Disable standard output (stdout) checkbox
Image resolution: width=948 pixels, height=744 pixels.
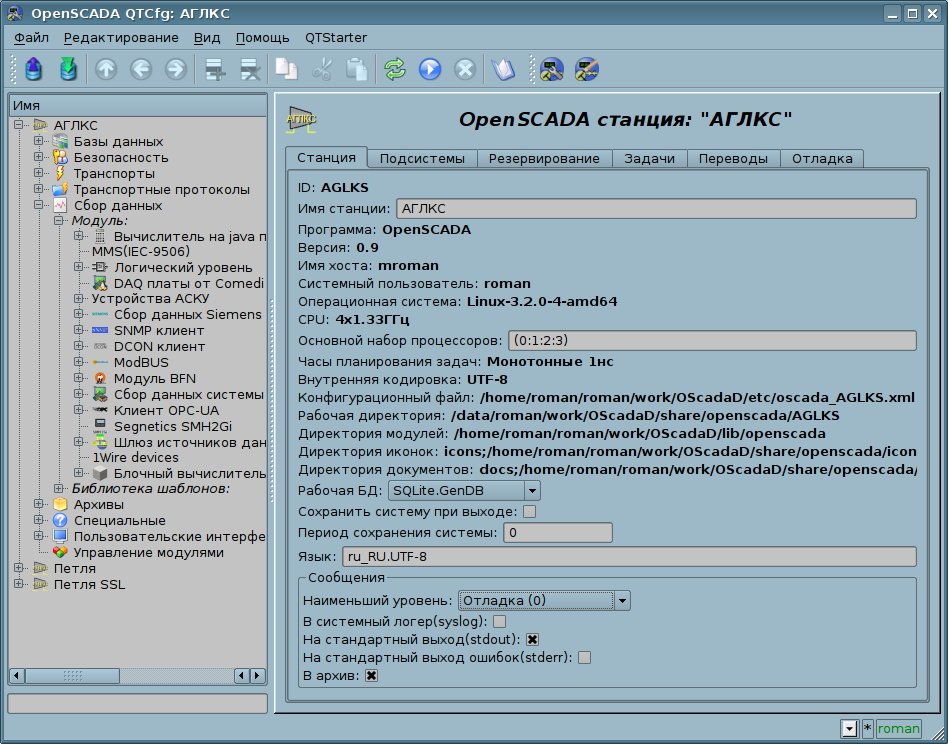[532, 639]
